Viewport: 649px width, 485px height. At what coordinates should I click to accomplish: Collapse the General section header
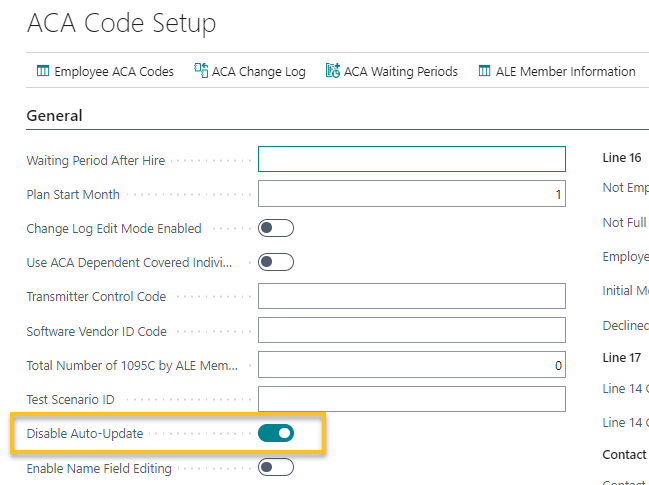[54, 115]
